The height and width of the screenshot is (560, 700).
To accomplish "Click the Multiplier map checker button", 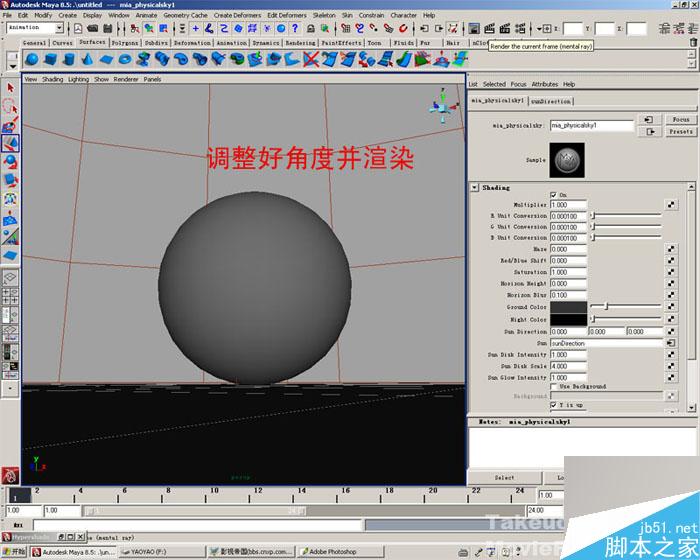I will [671, 205].
